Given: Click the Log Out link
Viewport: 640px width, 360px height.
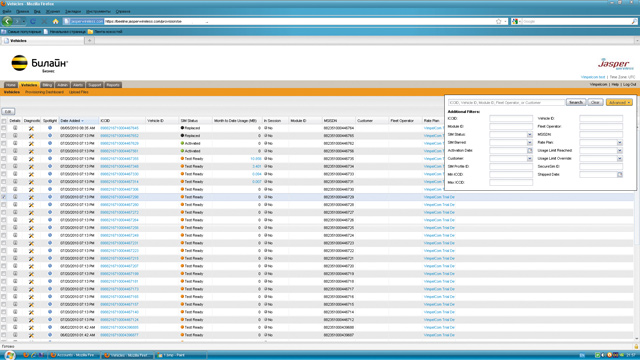Looking at the screenshot, I should (x=629, y=84).
